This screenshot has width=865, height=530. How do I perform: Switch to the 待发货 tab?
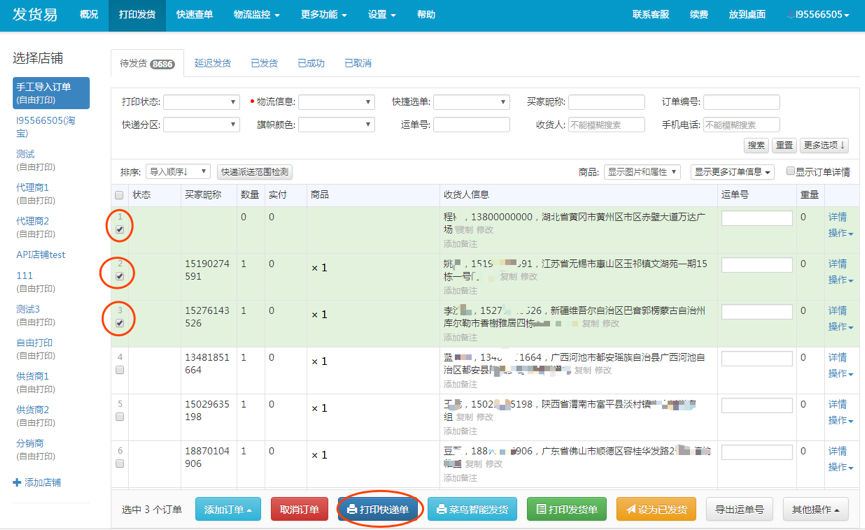pos(147,63)
